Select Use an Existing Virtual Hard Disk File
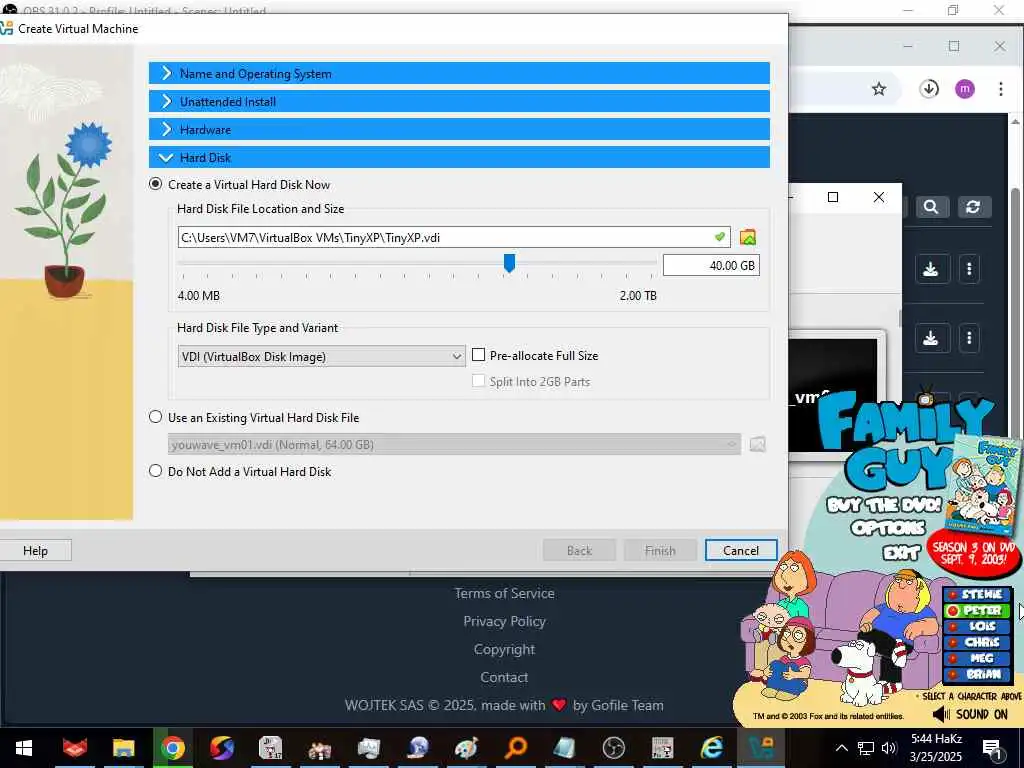Screen dimensions: 1024x768 155,417
